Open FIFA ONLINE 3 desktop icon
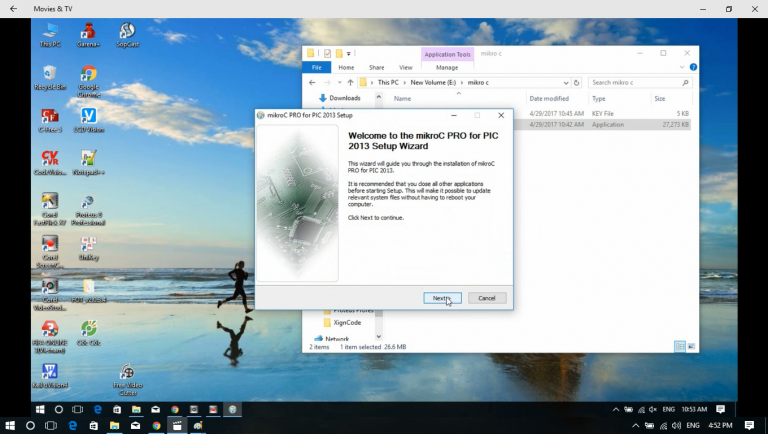This screenshot has height=434, width=768. click(50, 337)
